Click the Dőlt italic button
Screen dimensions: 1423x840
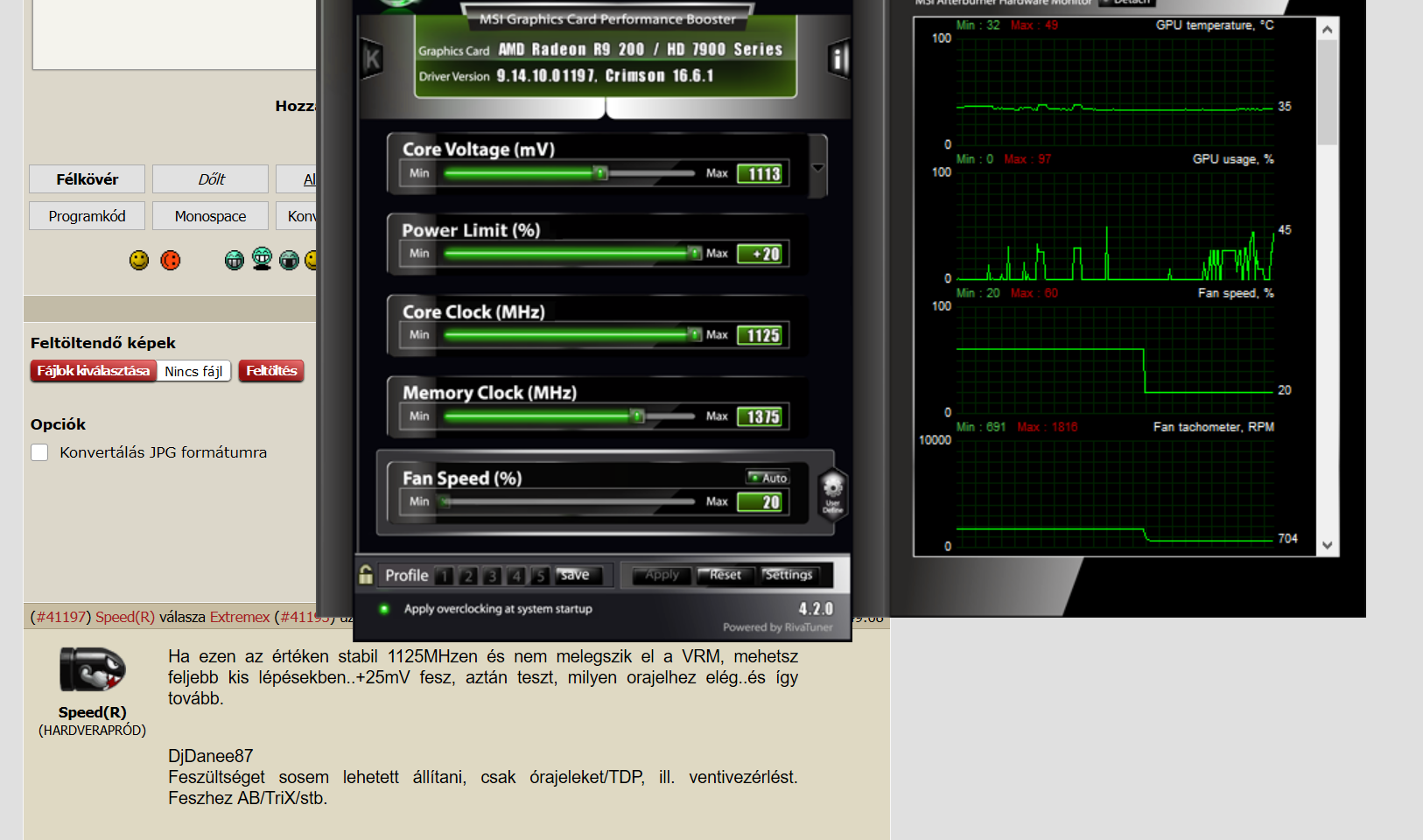tap(210, 179)
